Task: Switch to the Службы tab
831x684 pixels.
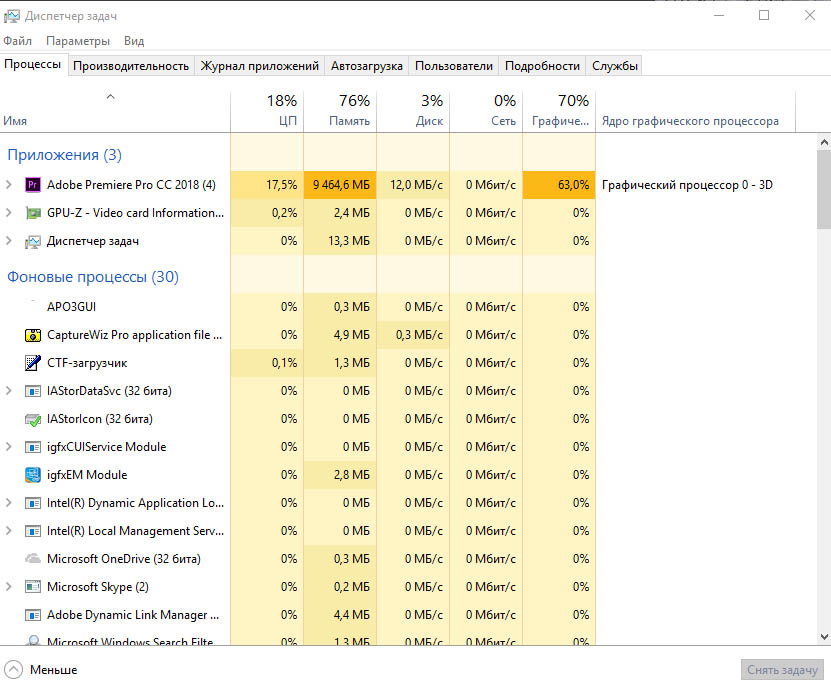Action: tap(615, 66)
